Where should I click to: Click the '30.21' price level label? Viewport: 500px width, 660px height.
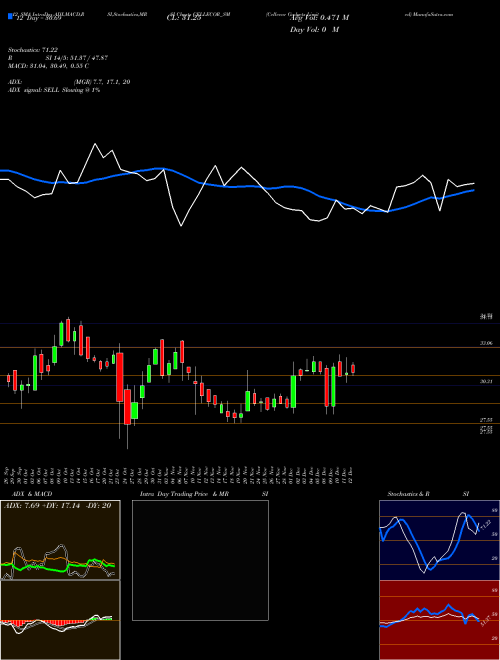point(486,381)
